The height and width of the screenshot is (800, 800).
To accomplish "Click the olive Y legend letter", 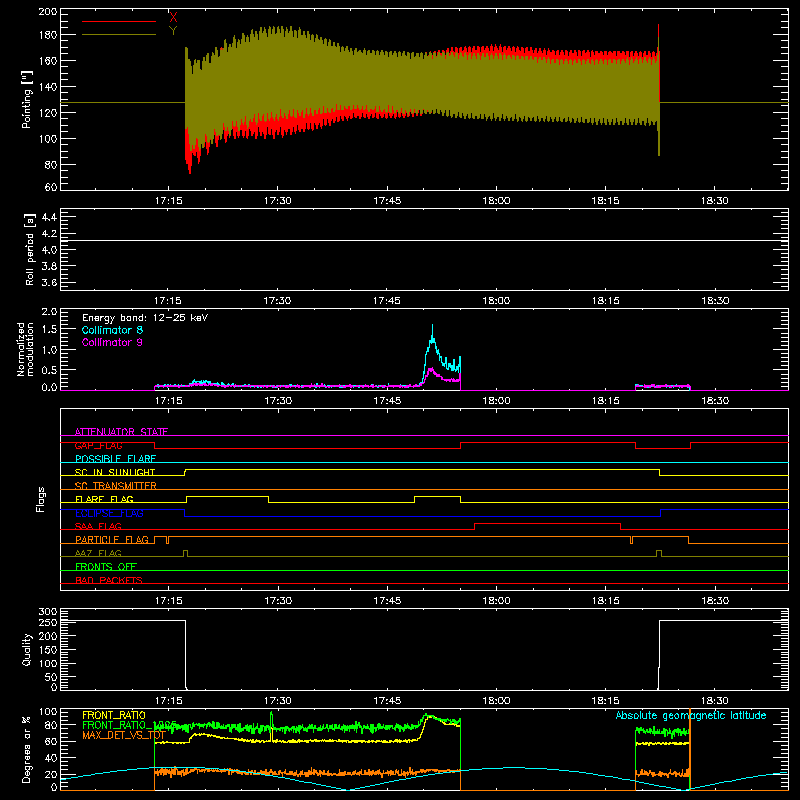I will [x=173, y=31].
